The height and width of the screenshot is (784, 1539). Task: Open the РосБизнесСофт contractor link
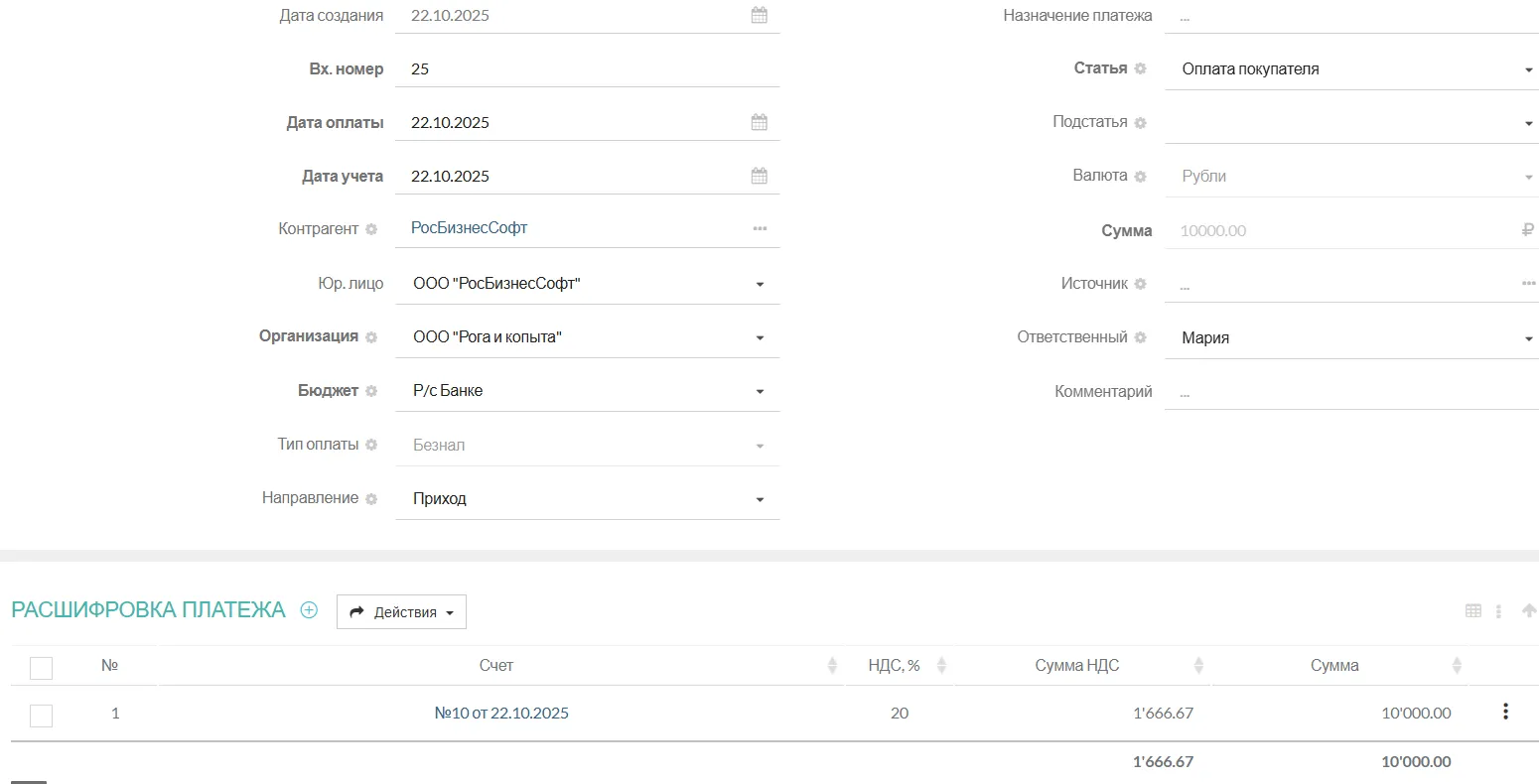(x=469, y=228)
